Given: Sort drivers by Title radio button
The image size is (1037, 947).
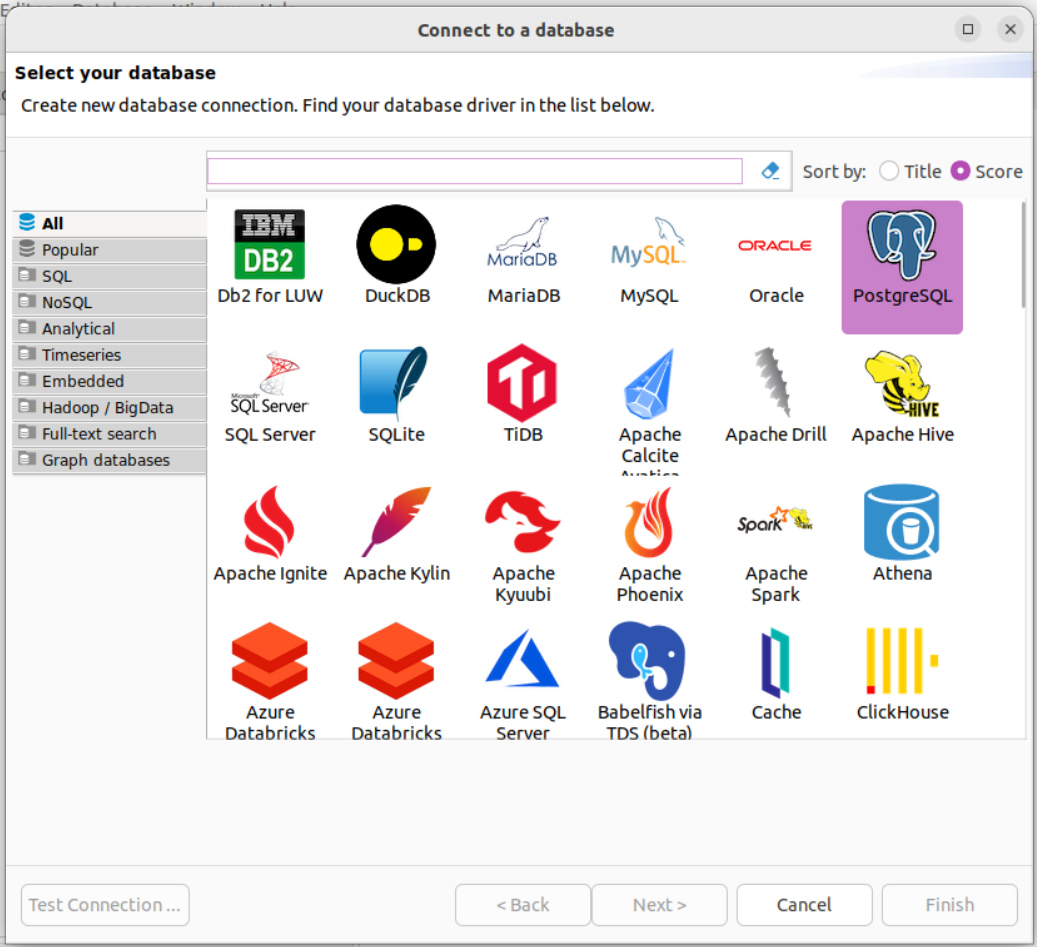Looking at the screenshot, I should click(x=889, y=171).
